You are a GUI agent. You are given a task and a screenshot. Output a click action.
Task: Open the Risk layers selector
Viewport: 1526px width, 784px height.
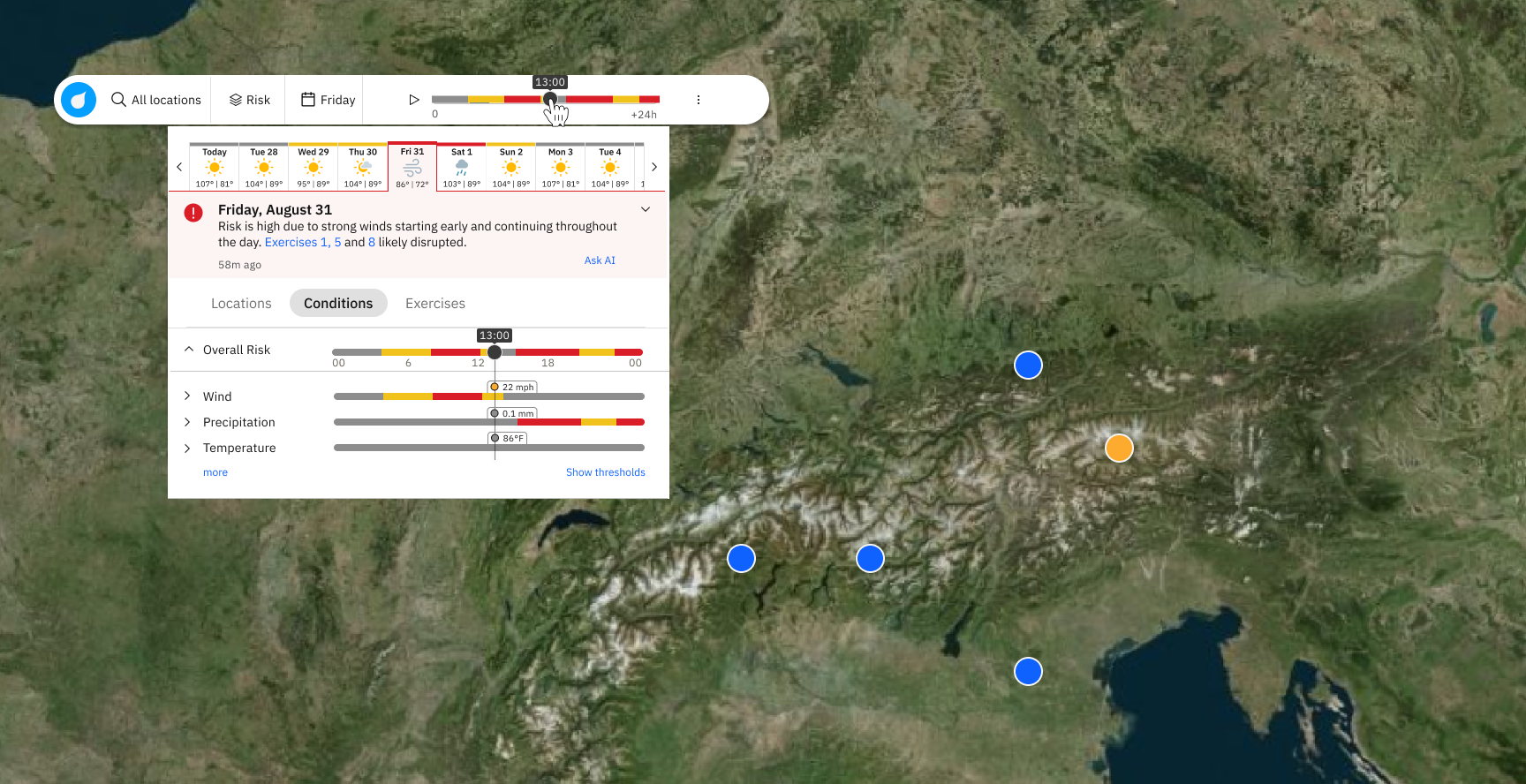click(x=250, y=100)
